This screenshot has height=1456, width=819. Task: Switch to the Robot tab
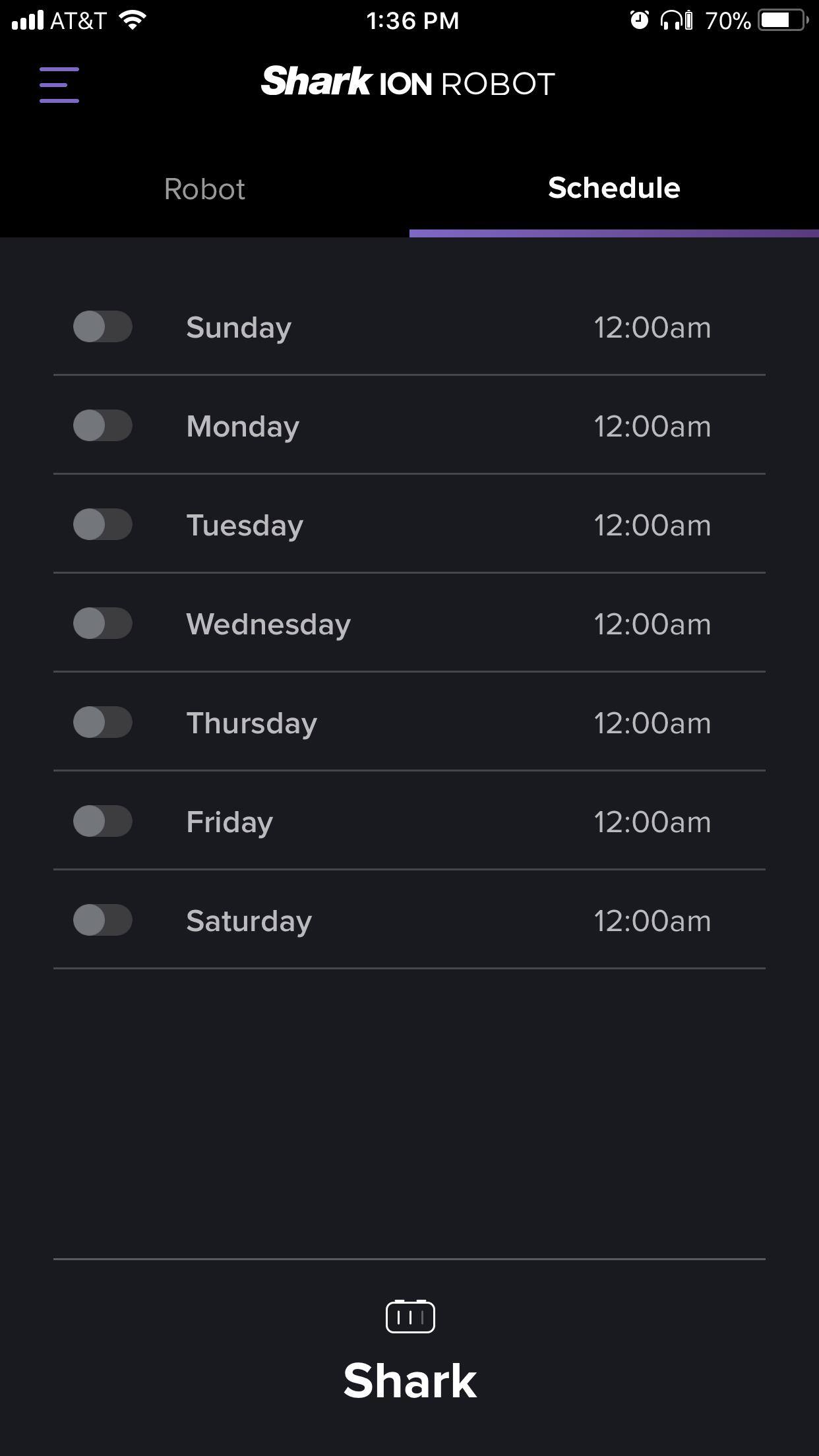pyautogui.click(x=204, y=189)
